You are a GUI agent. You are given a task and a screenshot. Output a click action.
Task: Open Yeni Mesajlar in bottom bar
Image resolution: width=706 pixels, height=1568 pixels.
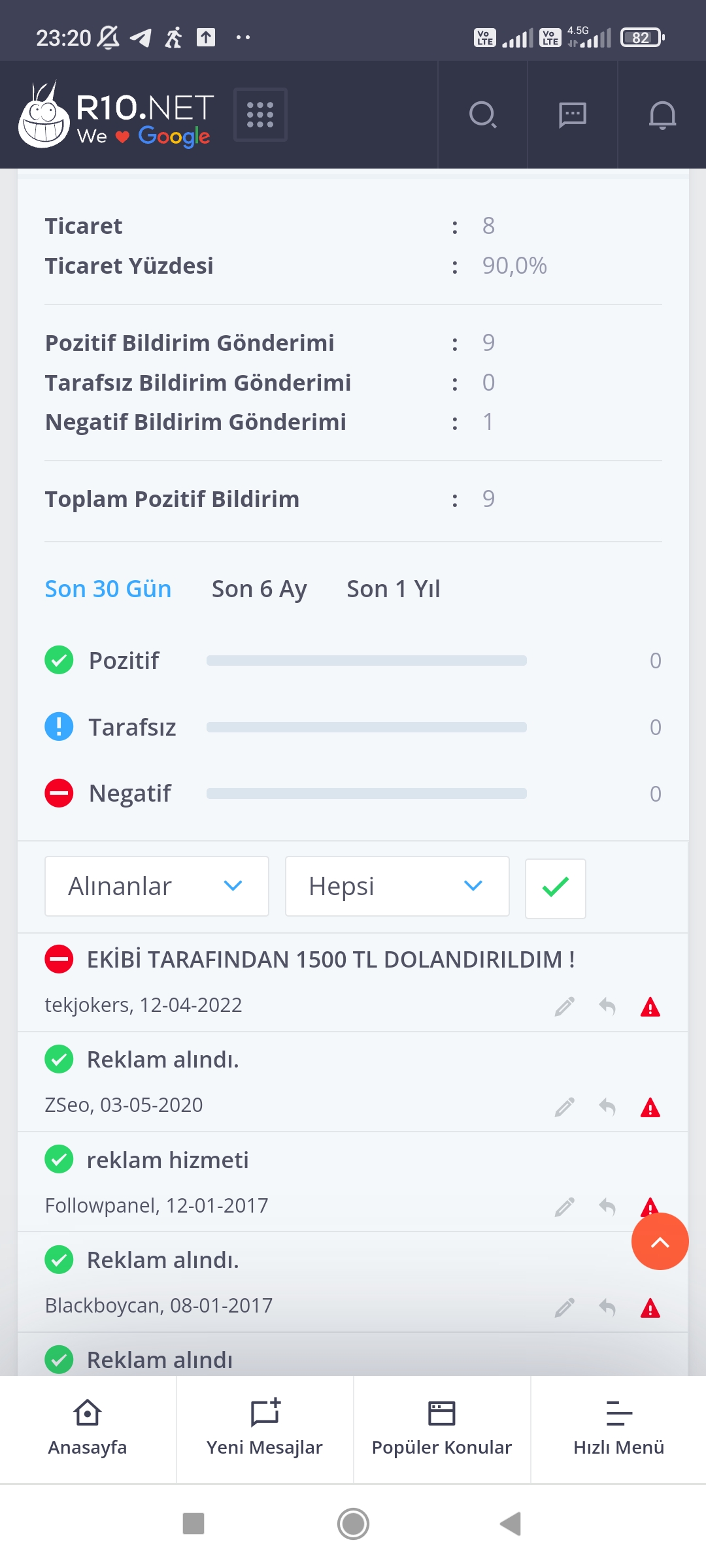[x=265, y=1429]
